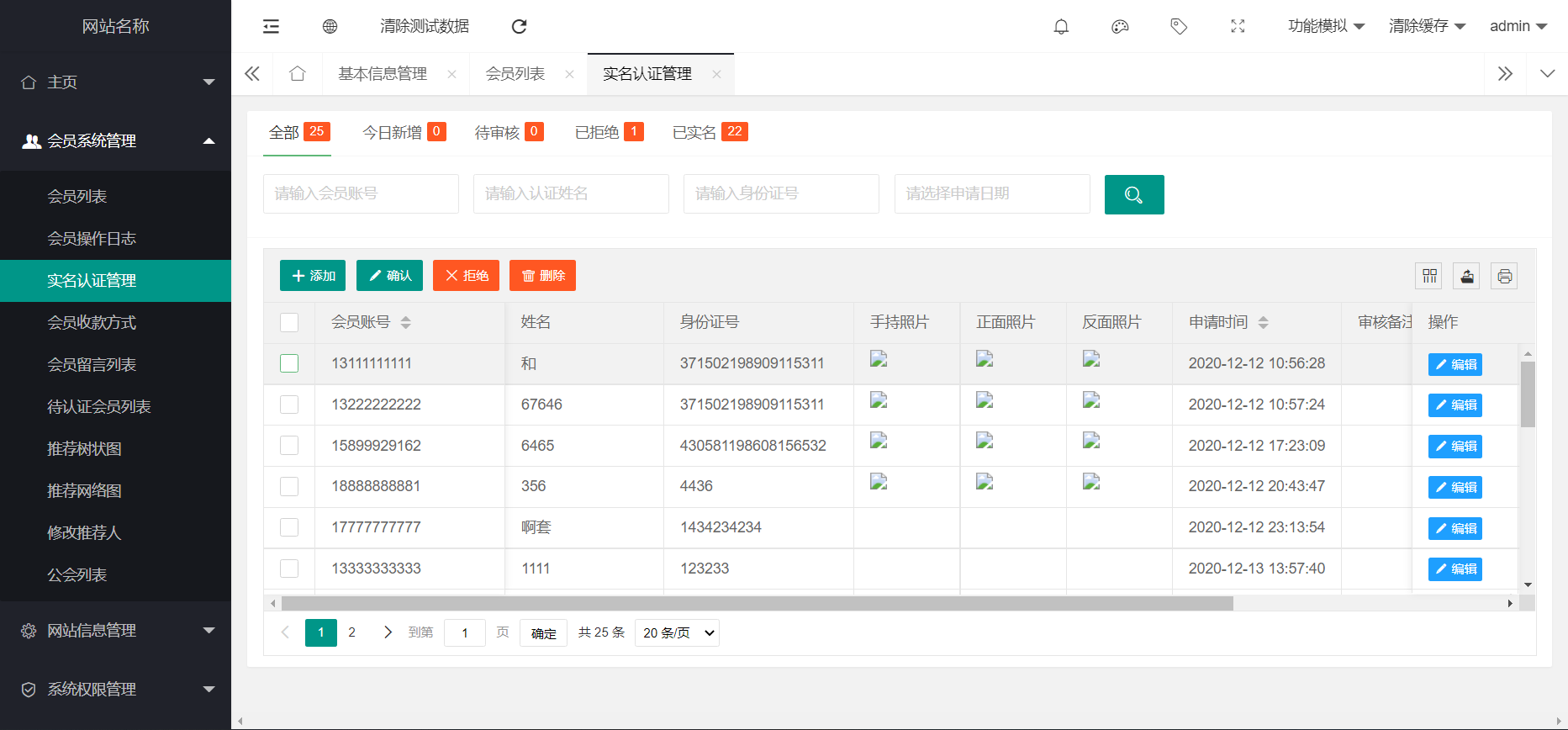1568x730 pixels.
Task: Toggle fullscreen mode icon
Action: [x=1238, y=26]
